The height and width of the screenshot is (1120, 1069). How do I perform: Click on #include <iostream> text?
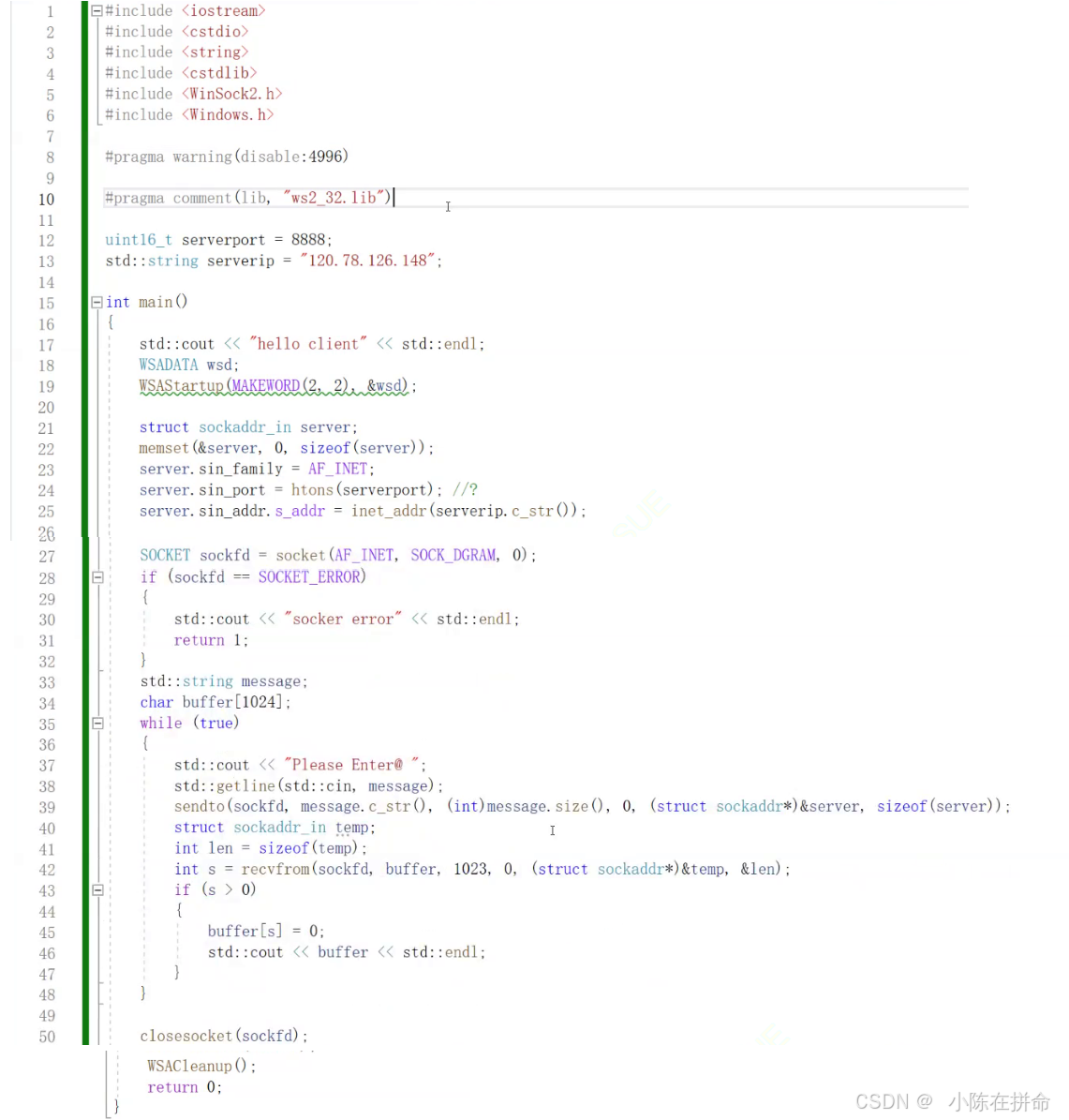coord(185,10)
